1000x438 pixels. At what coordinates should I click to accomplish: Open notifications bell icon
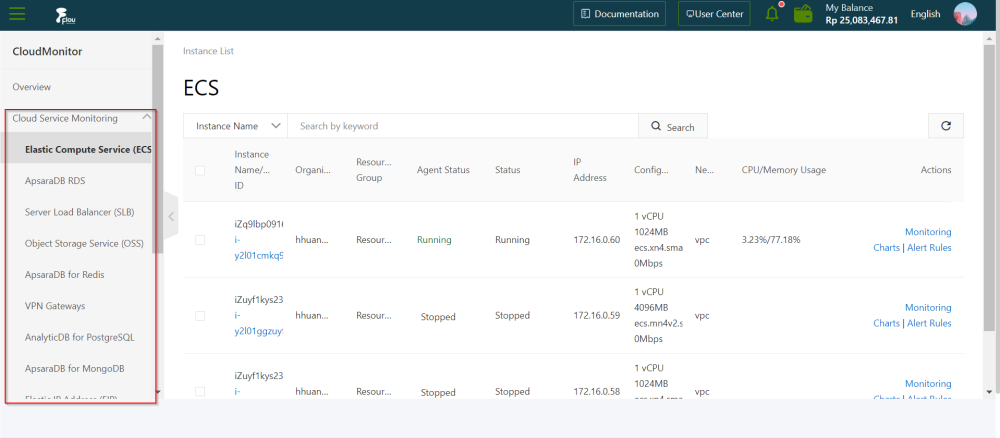(x=772, y=14)
